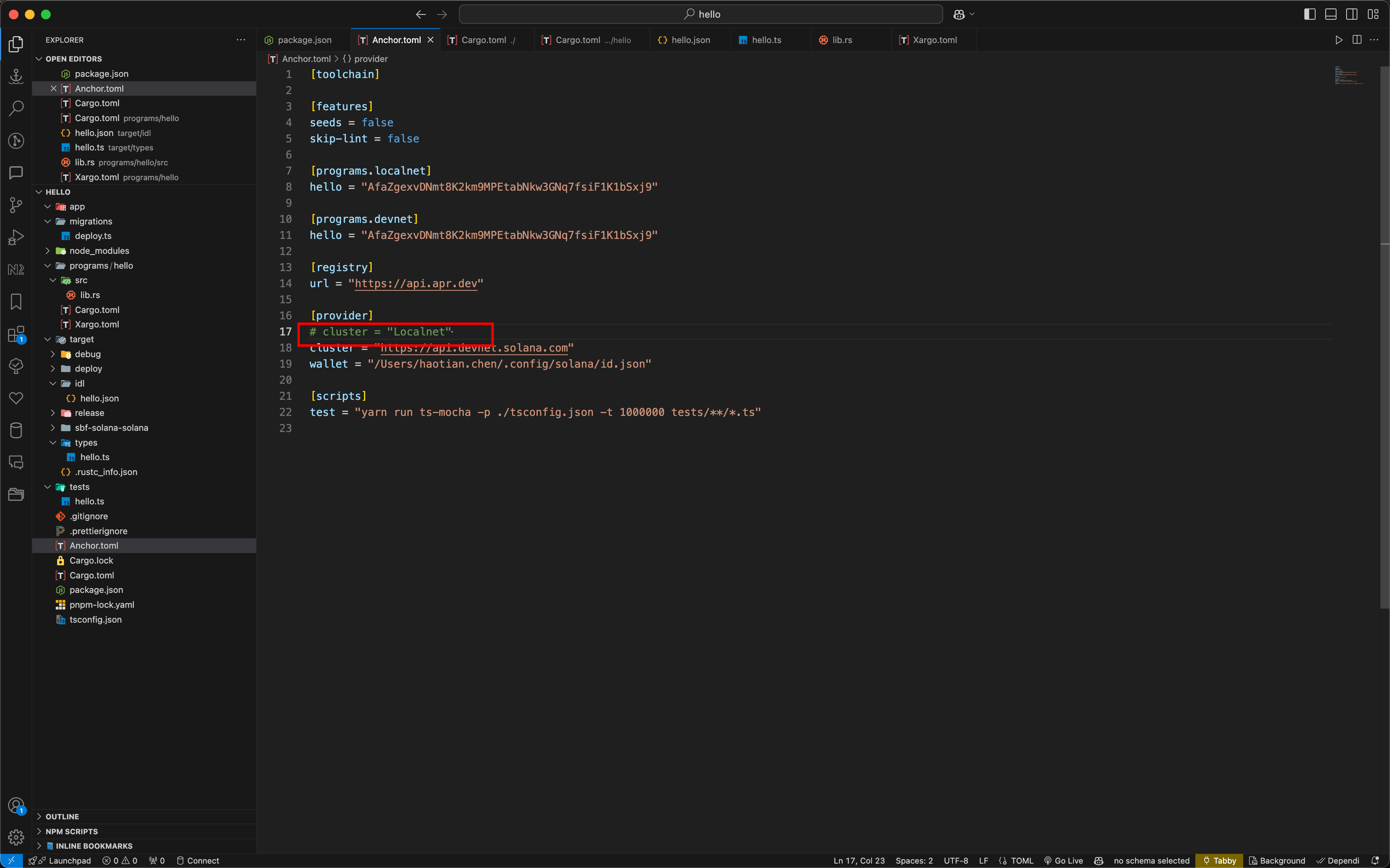Open the Source Control view icon
The image size is (1390, 868).
point(16,205)
